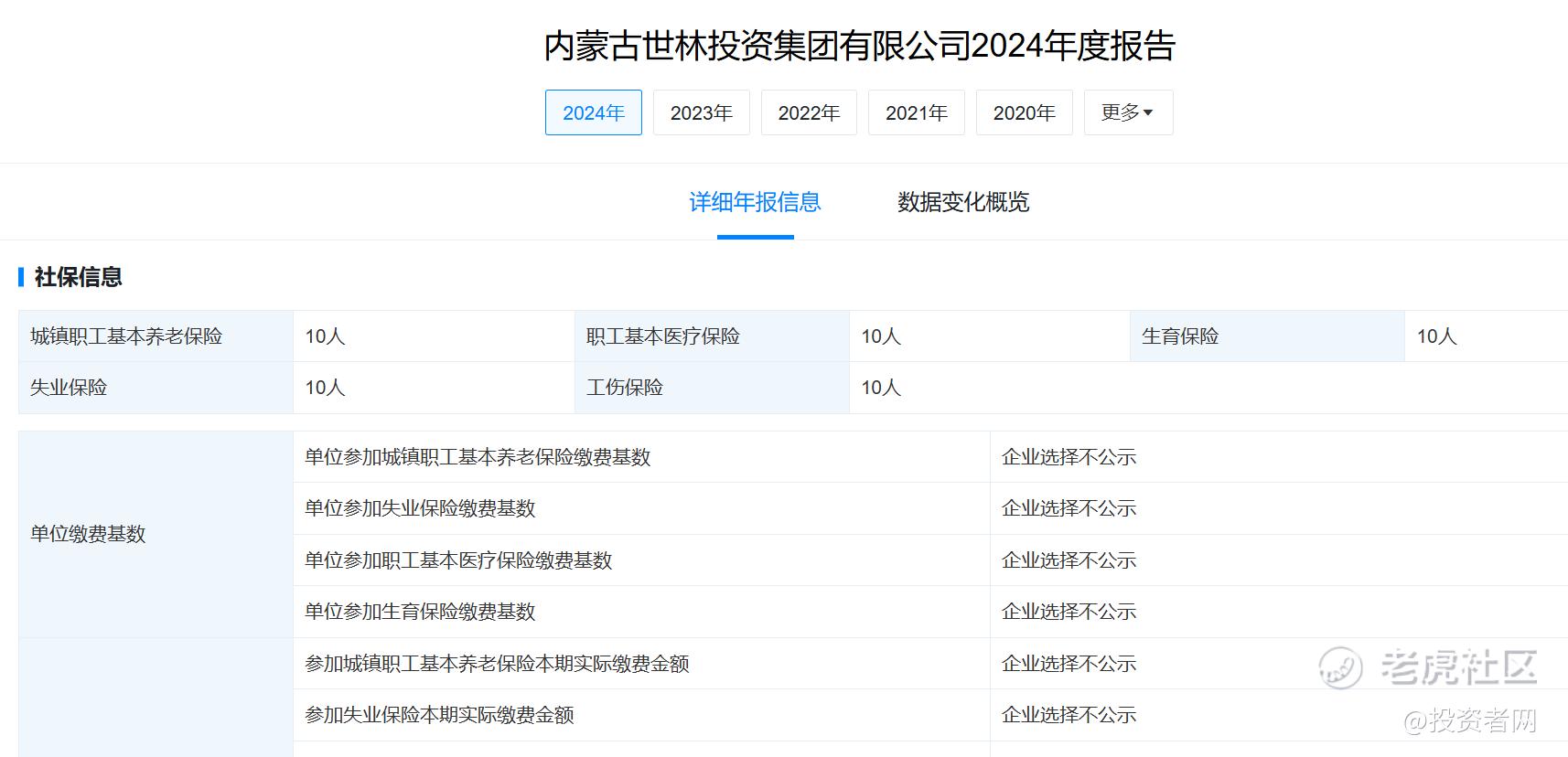Click 单位参加失业保险缴费基数 row label
Viewport: 1568px width, 757px height.
point(420,508)
